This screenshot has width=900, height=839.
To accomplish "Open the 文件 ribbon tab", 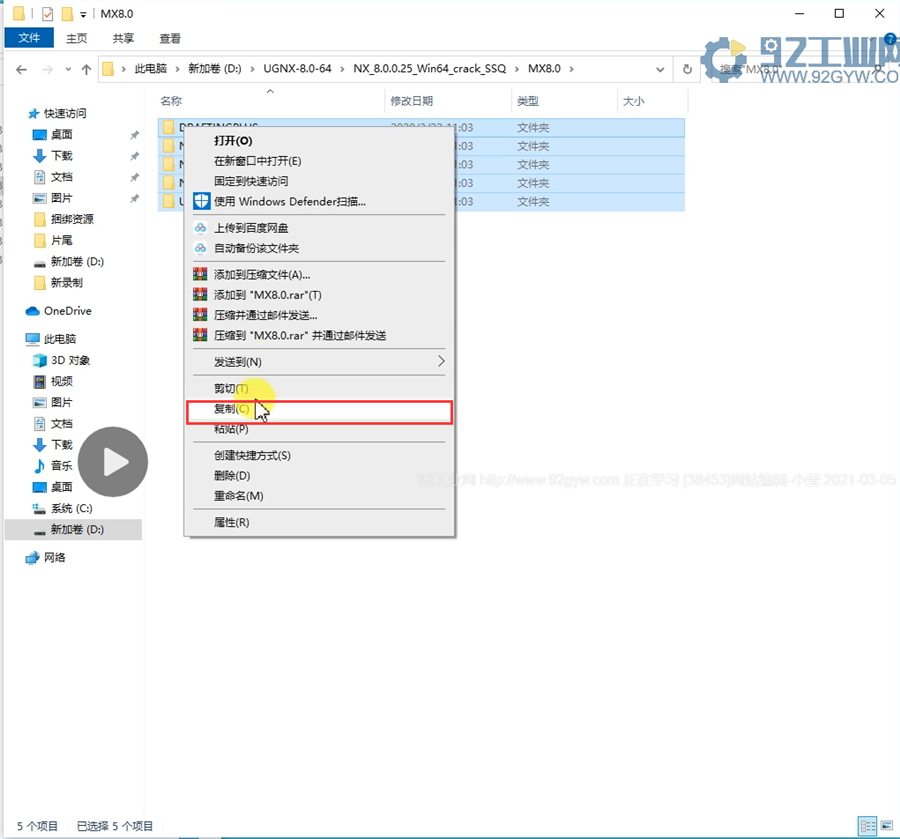I will coord(29,38).
